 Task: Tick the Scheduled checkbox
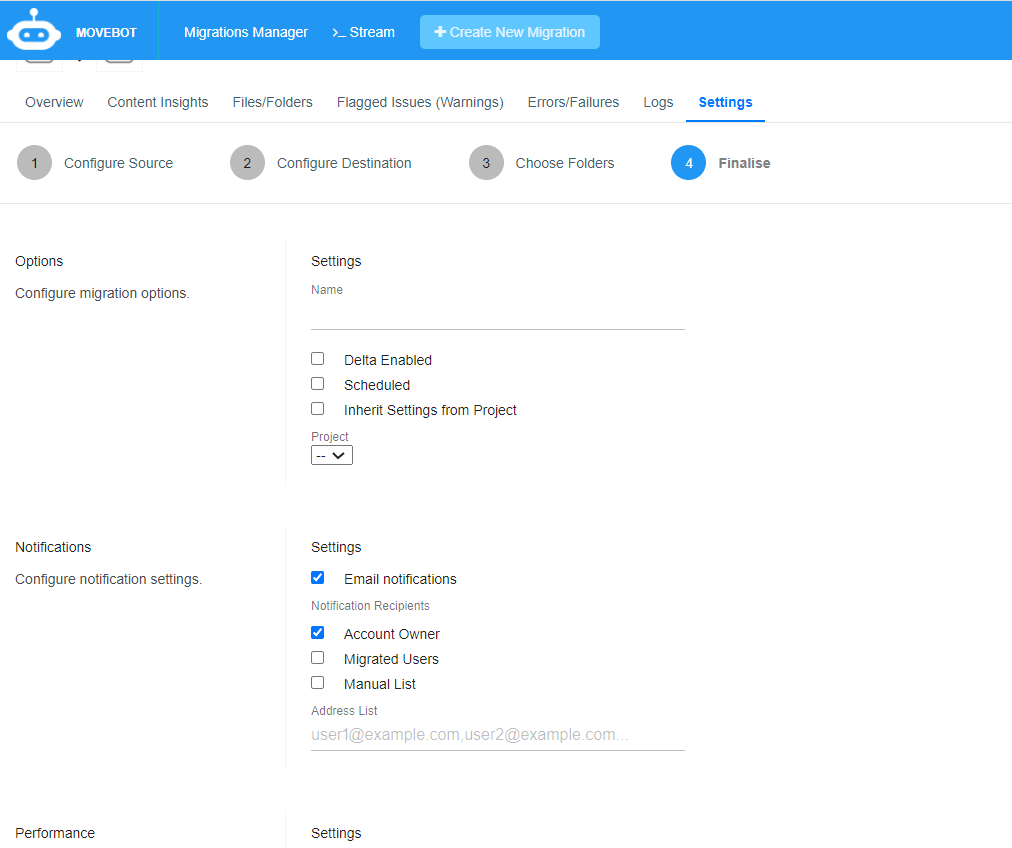click(x=318, y=384)
